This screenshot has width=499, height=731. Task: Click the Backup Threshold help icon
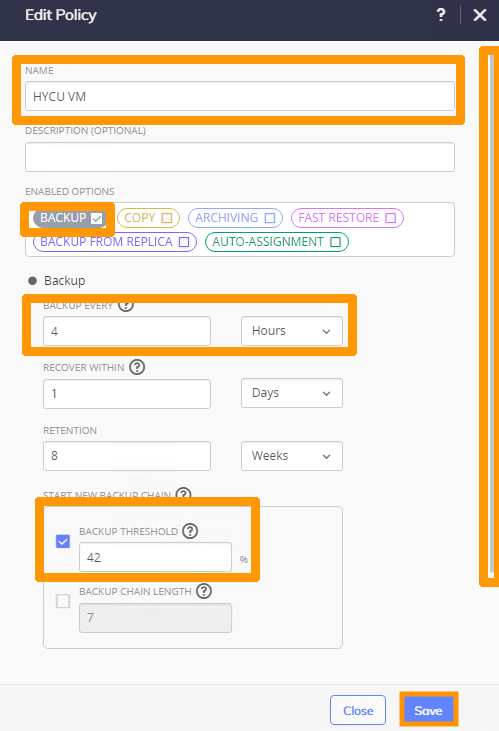[190, 531]
